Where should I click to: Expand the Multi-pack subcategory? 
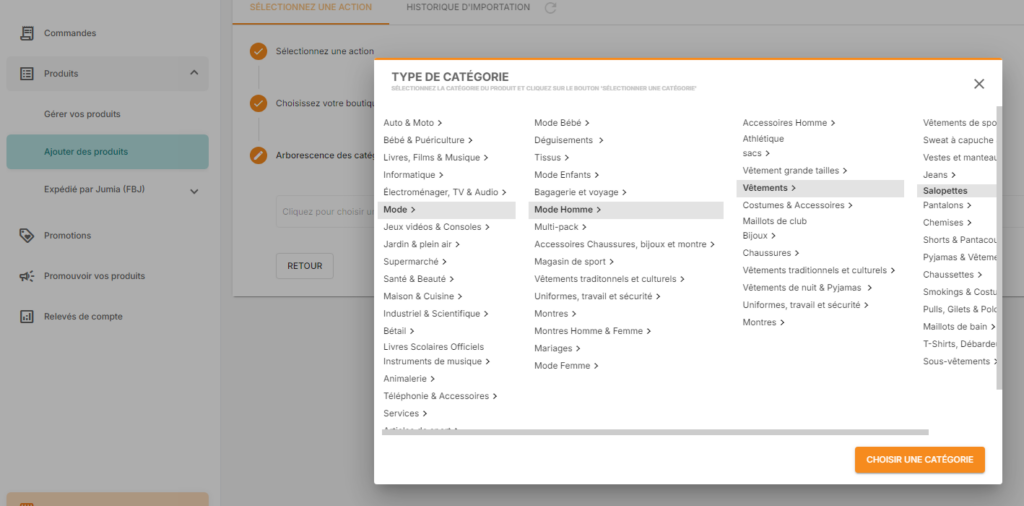560,227
